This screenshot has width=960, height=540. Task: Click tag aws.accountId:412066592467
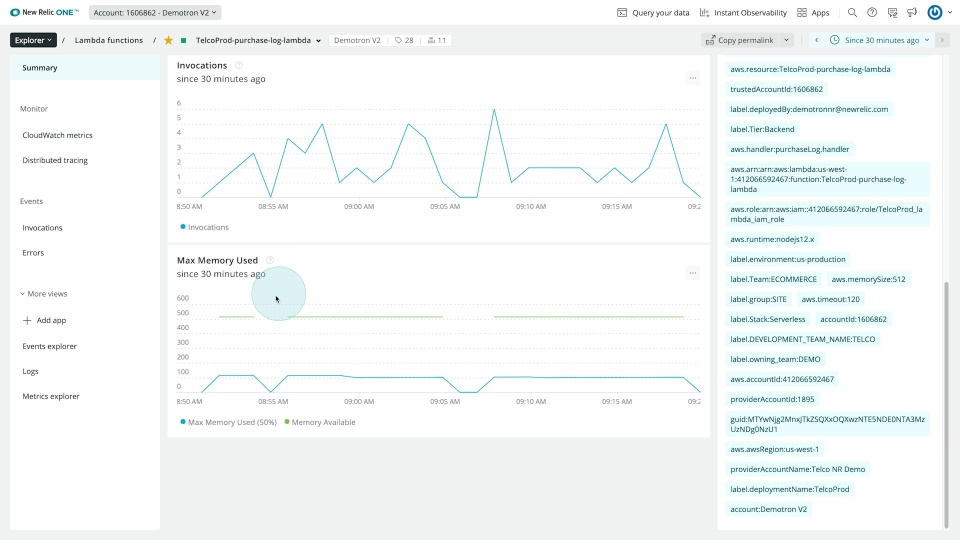782,380
